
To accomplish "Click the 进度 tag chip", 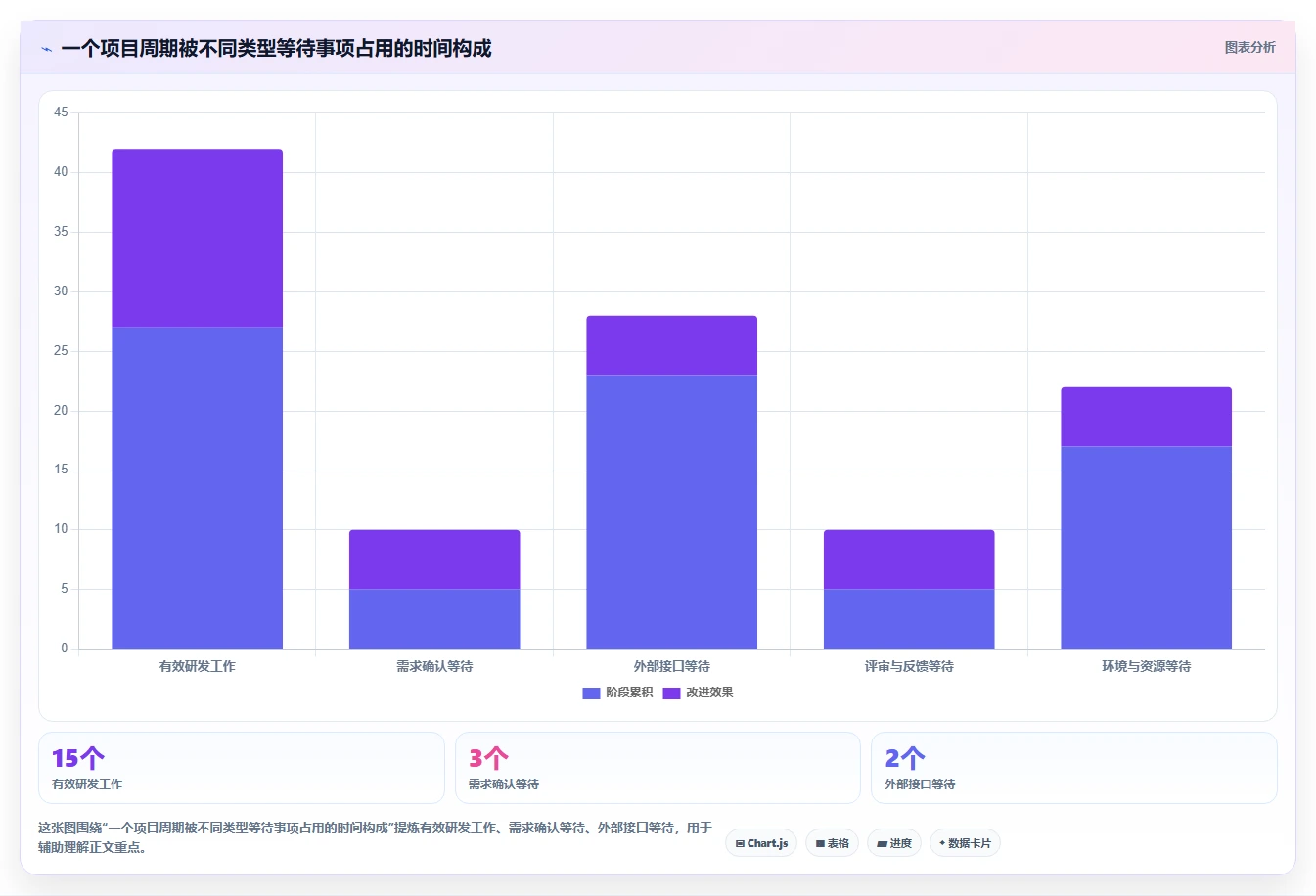I will [x=893, y=843].
